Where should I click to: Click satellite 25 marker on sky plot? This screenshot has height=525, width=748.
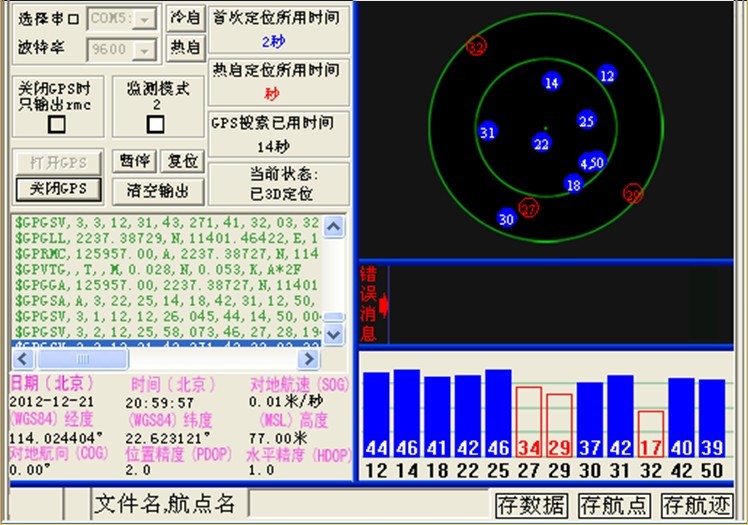[586, 121]
